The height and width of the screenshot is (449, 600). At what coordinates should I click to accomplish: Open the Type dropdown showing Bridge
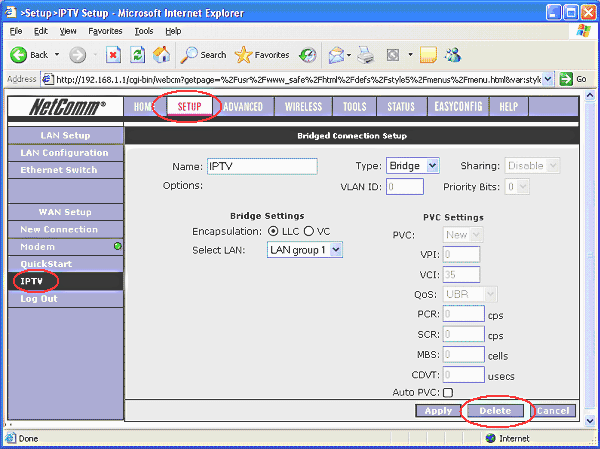click(412, 166)
